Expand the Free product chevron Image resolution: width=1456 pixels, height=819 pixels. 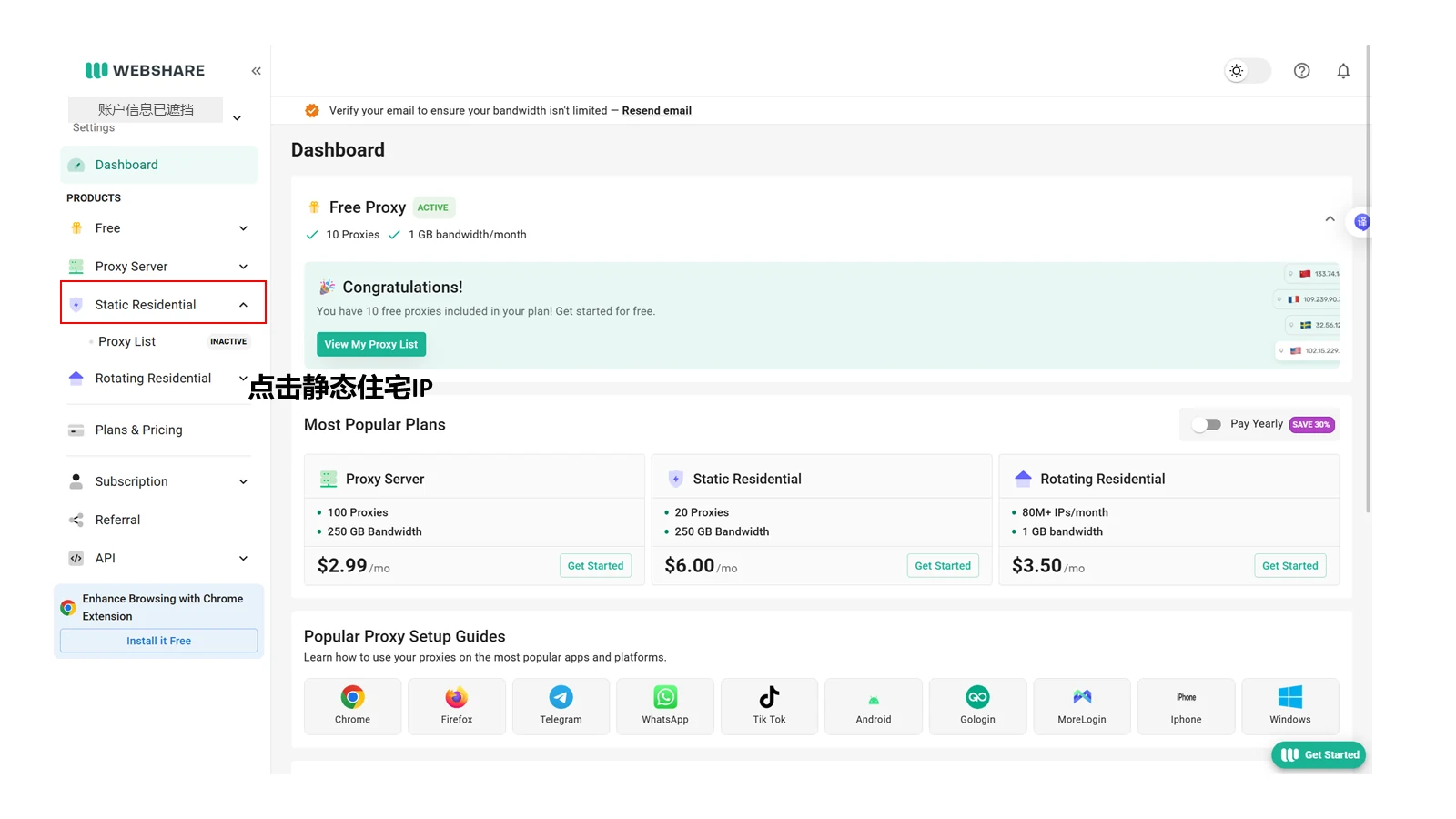click(x=243, y=228)
